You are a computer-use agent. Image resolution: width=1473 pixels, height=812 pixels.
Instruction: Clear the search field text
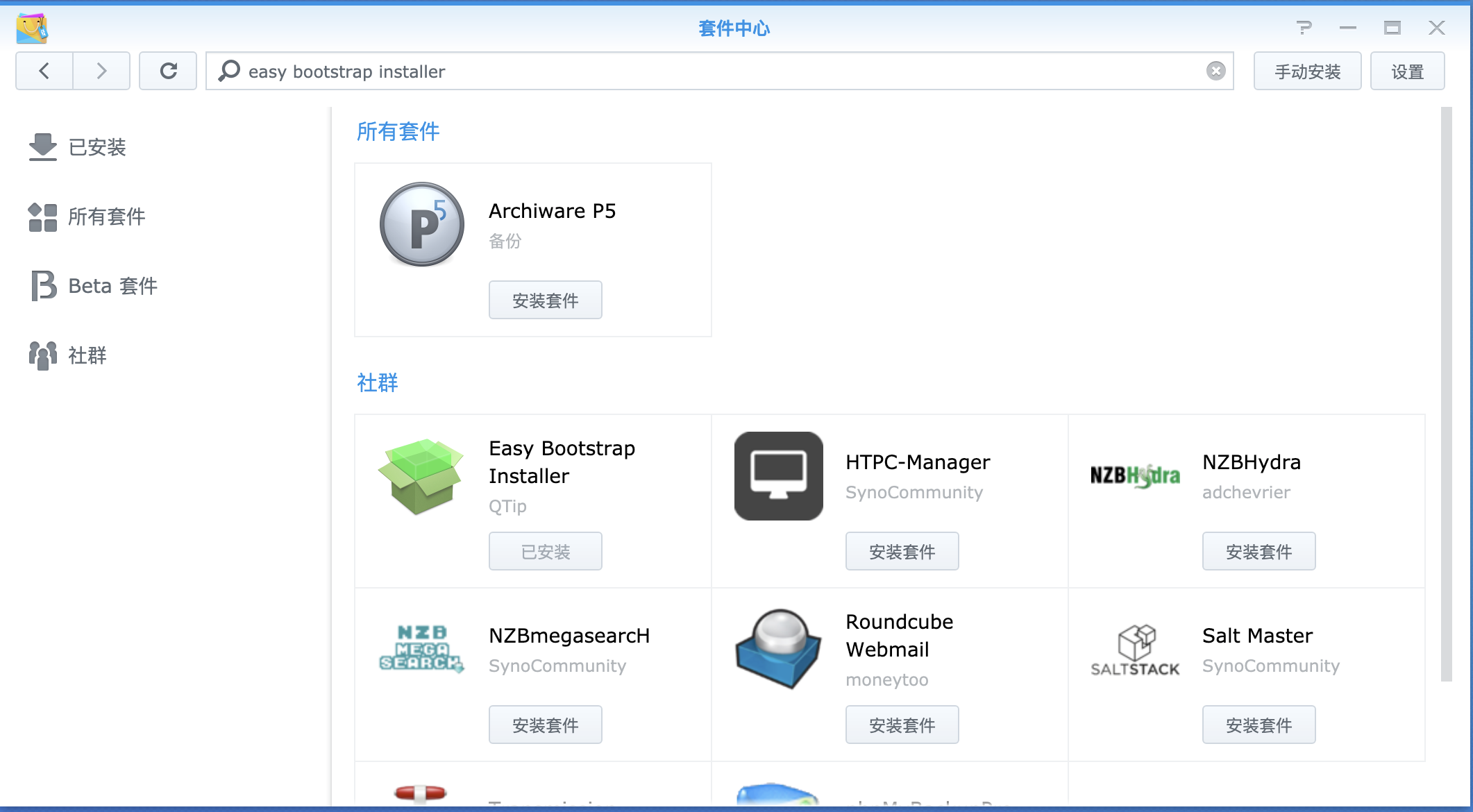[1215, 71]
